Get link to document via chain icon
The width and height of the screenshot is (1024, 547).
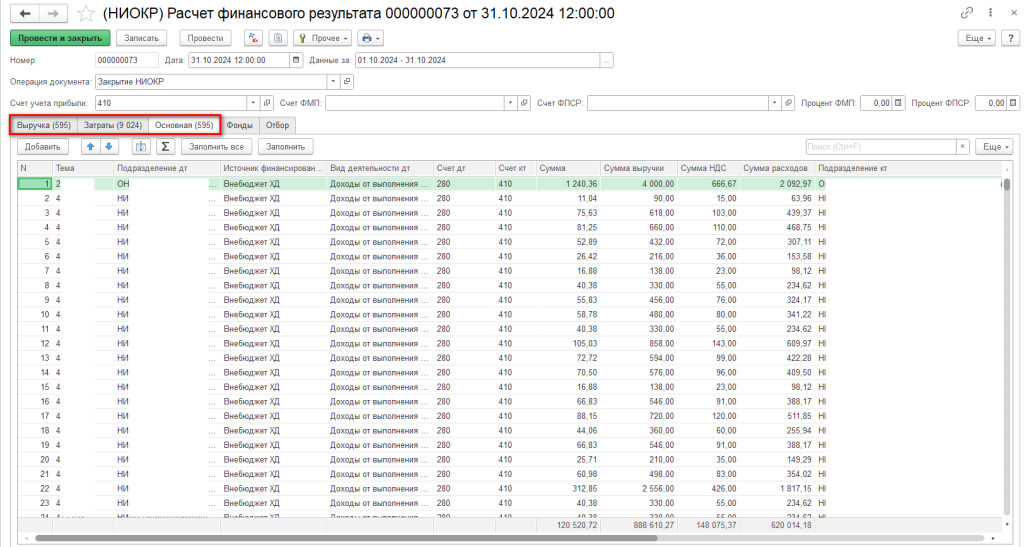966,13
